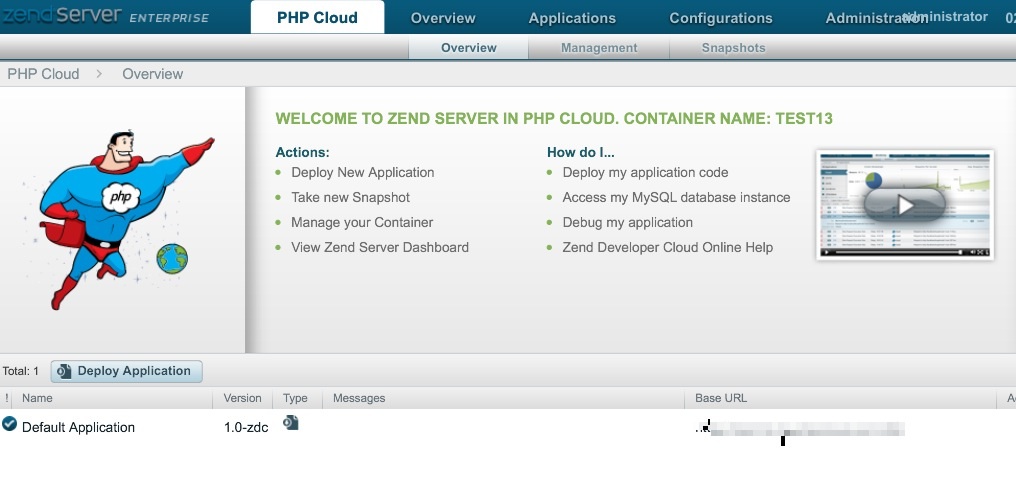
Task: Sort the table by Name column
Action: 38,398
